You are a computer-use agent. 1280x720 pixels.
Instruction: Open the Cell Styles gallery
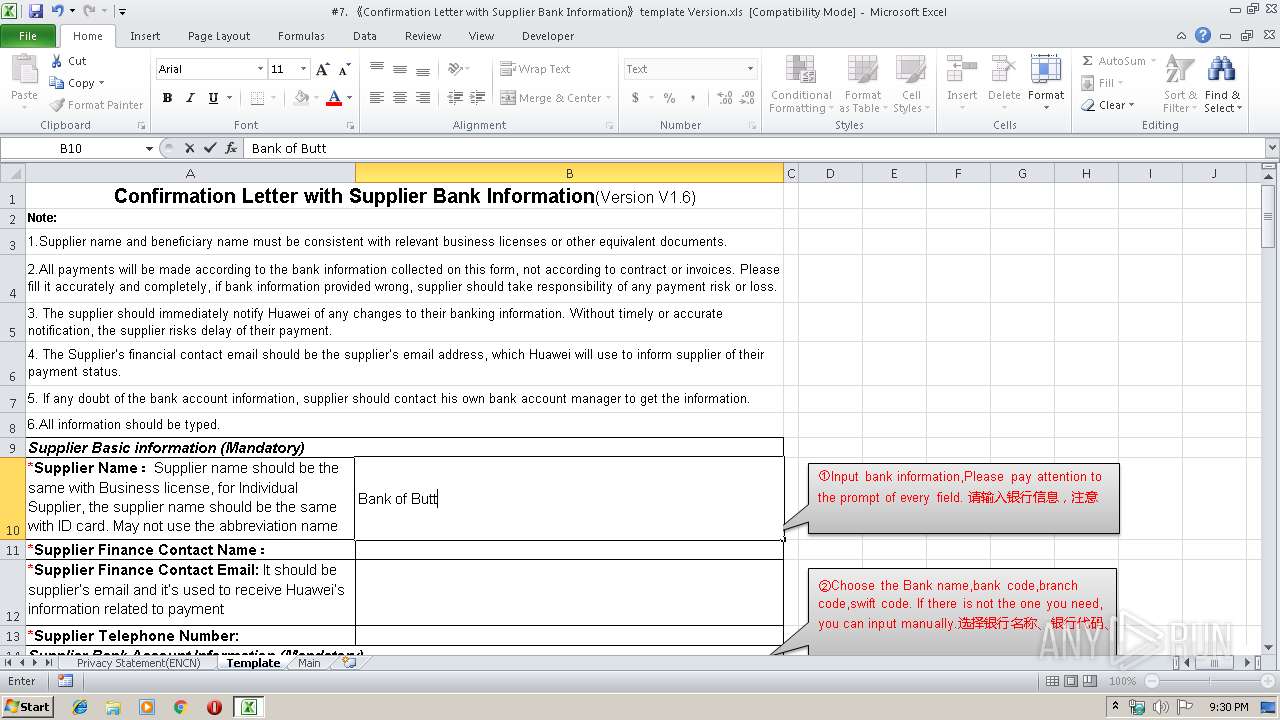tap(909, 83)
